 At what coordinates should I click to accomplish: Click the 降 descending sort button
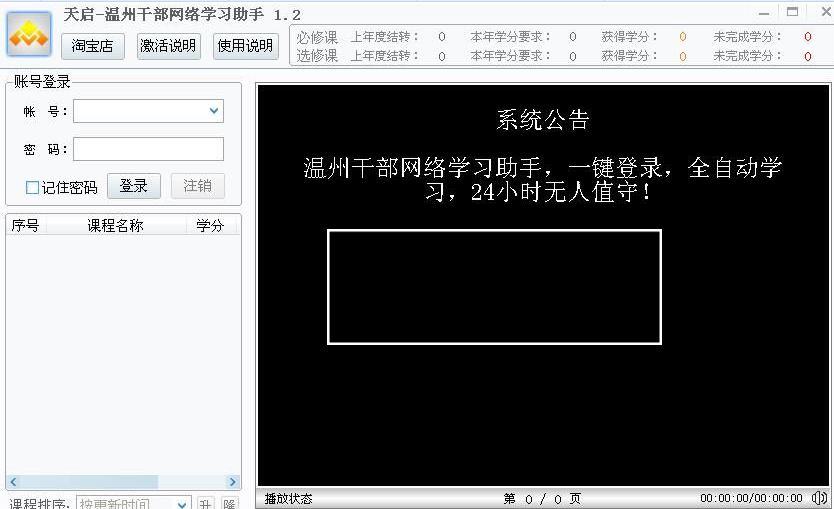pyautogui.click(x=229, y=503)
